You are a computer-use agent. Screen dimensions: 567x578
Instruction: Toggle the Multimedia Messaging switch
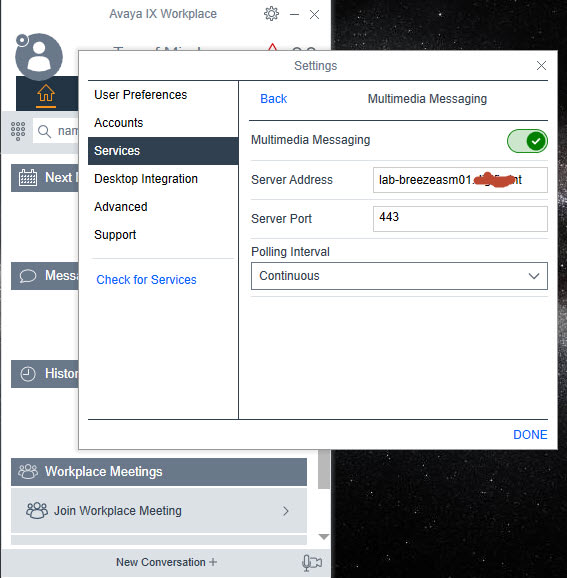(527, 141)
